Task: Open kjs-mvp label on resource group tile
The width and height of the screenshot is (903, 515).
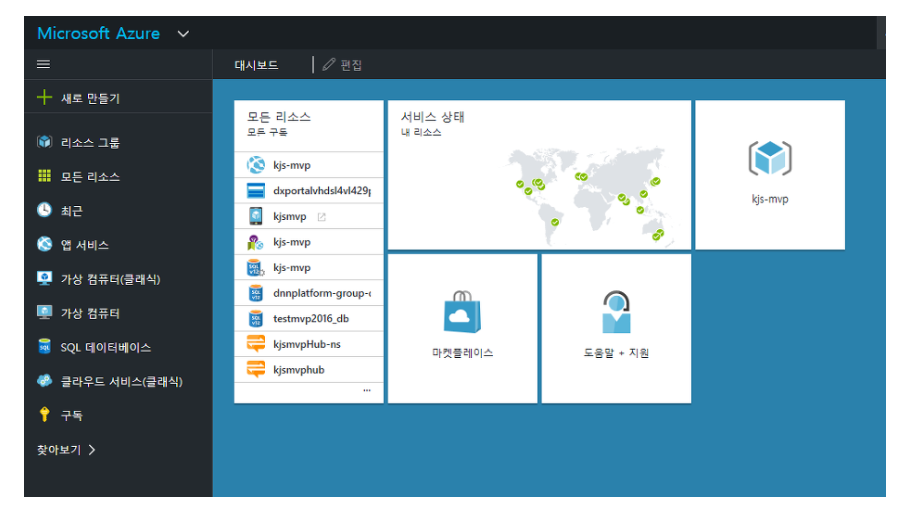Action: point(770,199)
